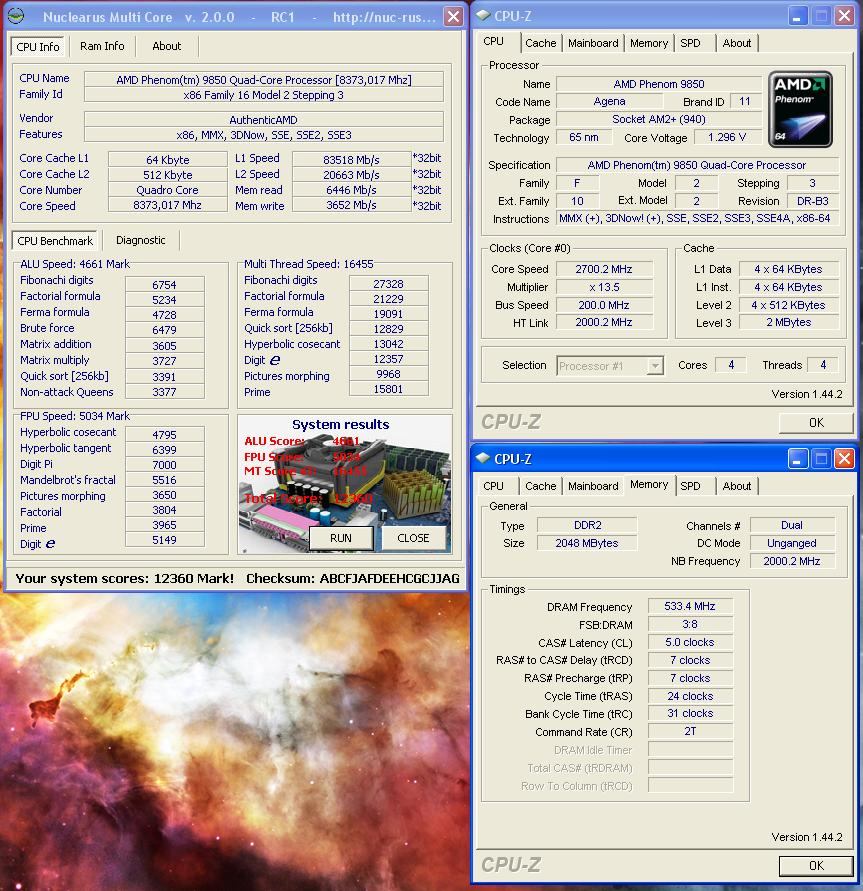Open the Mainboard tab in the lower CPU-Z window

(593, 486)
